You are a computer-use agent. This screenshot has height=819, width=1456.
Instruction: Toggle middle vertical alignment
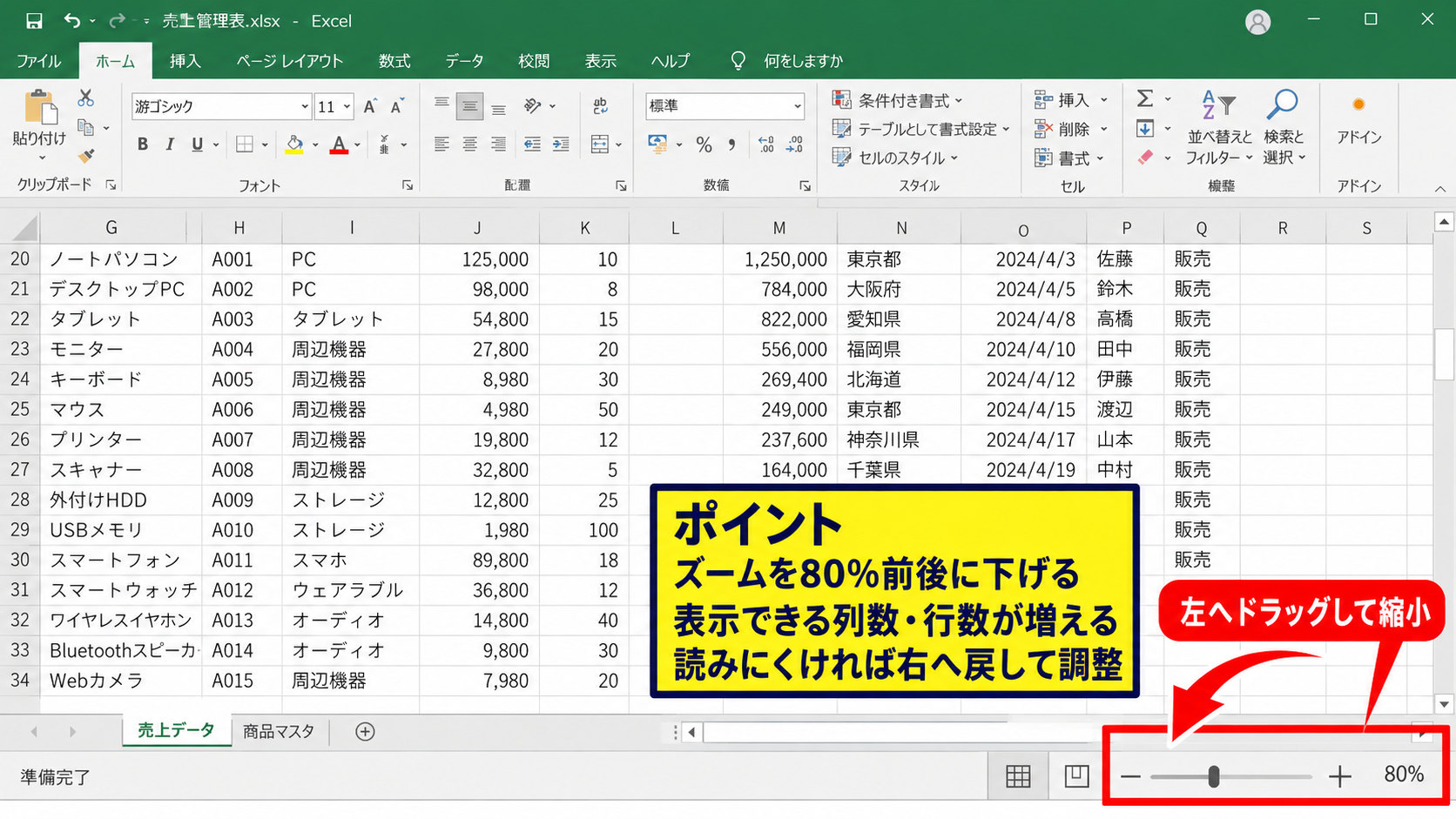point(469,106)
